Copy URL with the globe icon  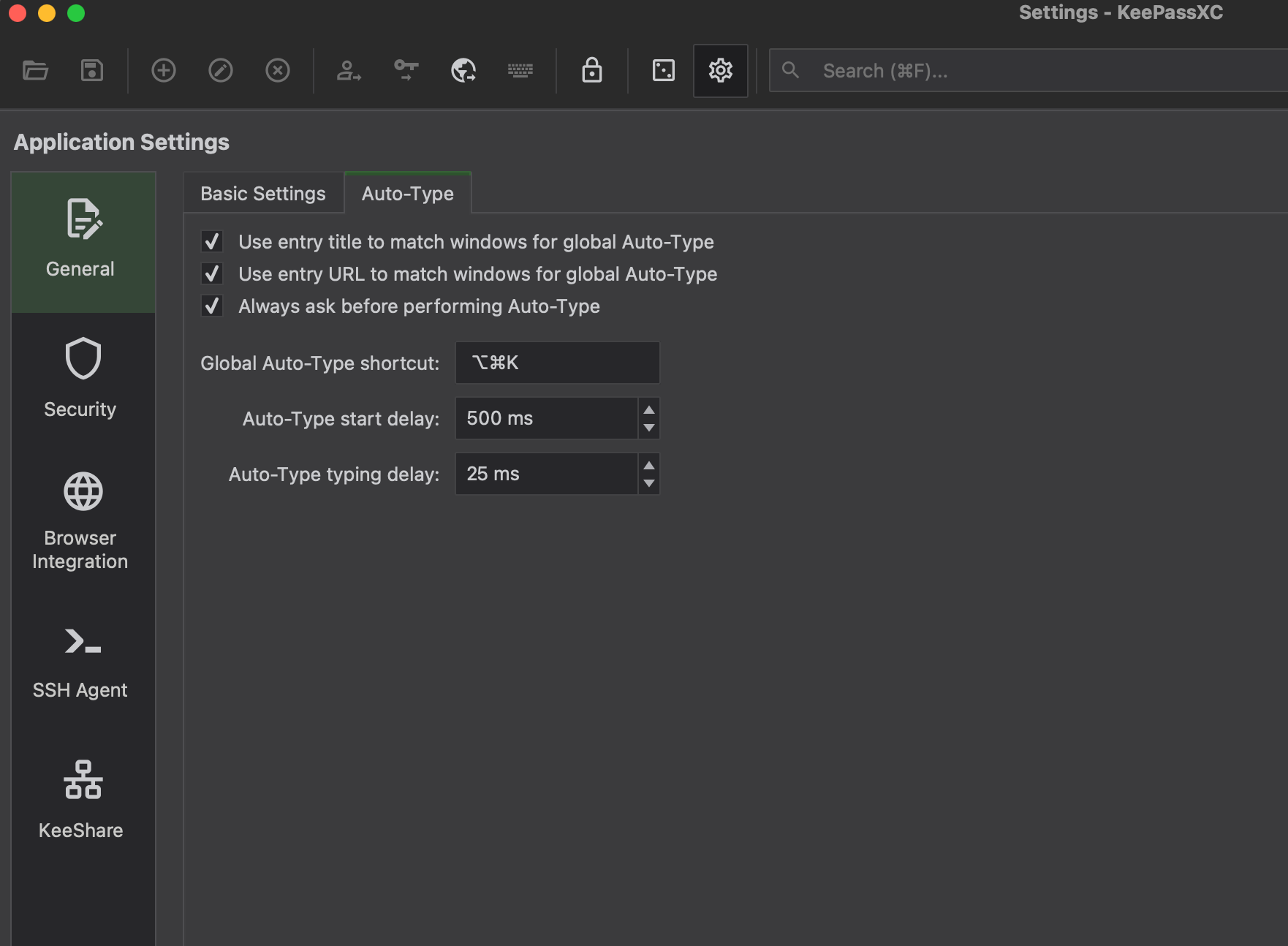[463, 70]
